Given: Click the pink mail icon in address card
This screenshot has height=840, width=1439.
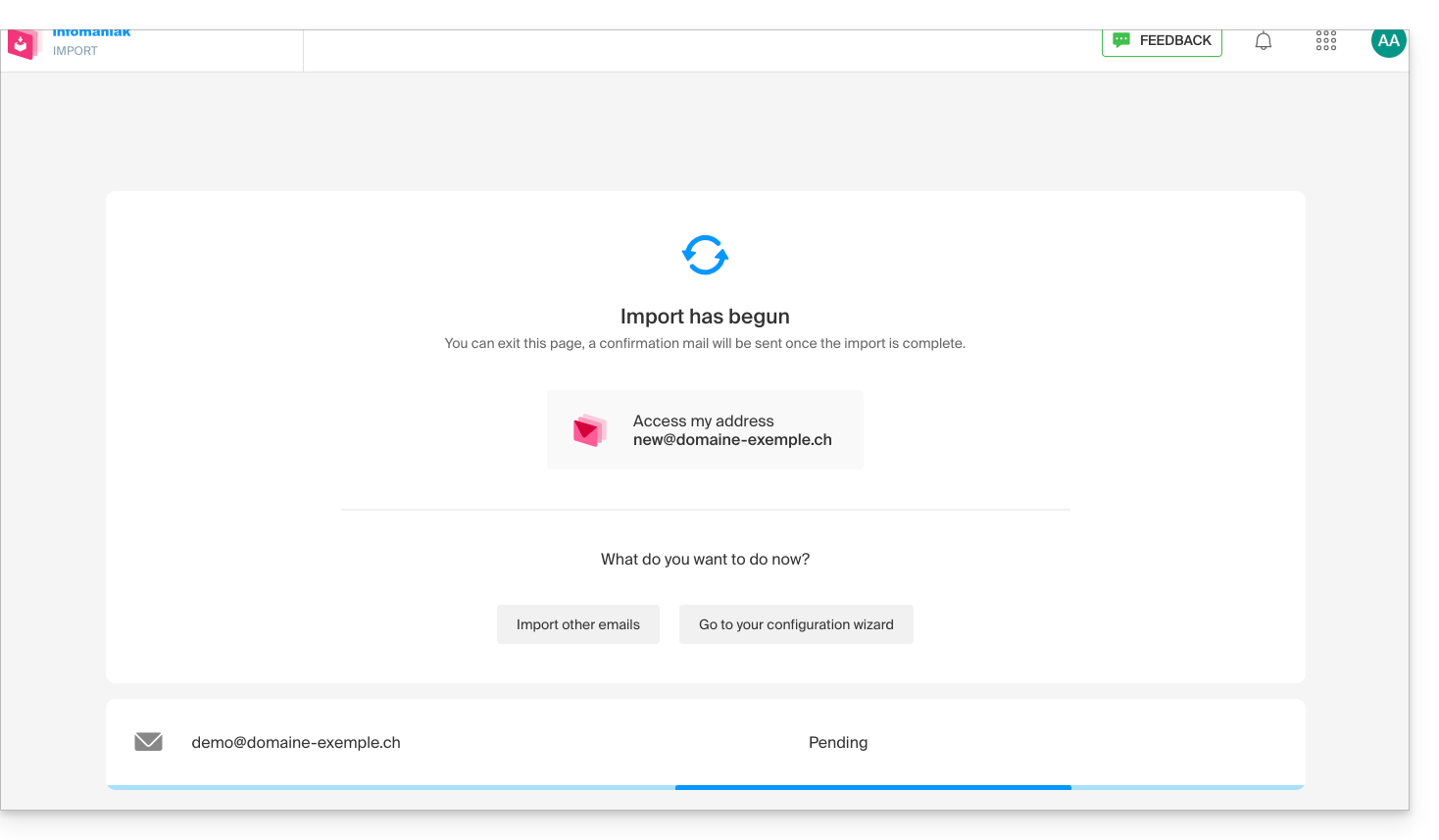Looking at the screenshot, I should (x=589, y=430).
